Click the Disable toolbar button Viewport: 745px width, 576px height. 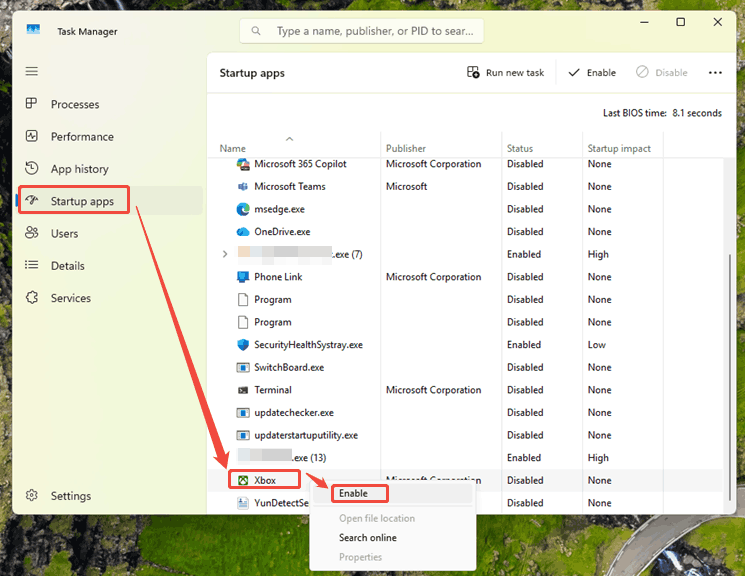[662, 73]
